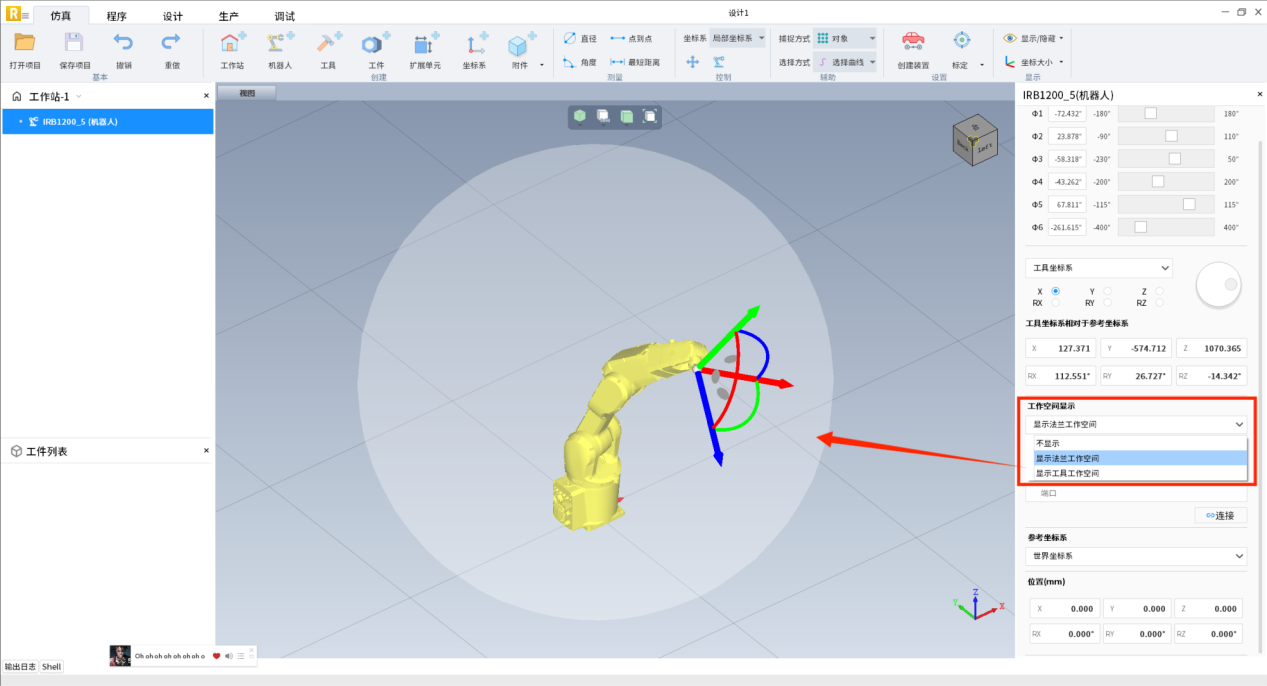Click the 标定 (Calibration) target icon
This screenshot has width=1267, height=686.
point(961,42)
